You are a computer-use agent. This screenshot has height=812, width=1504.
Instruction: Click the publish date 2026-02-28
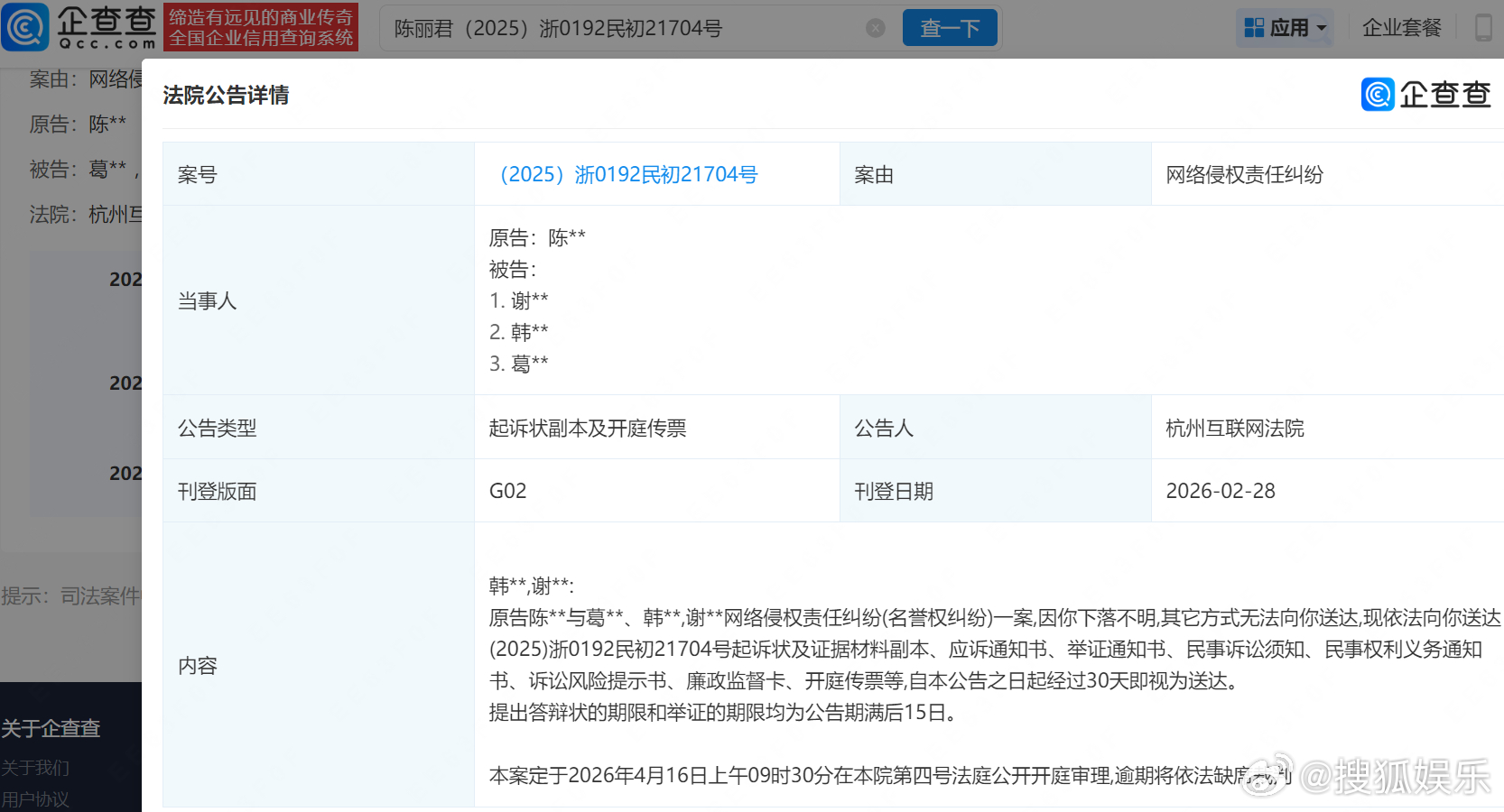coord(1221,491)
